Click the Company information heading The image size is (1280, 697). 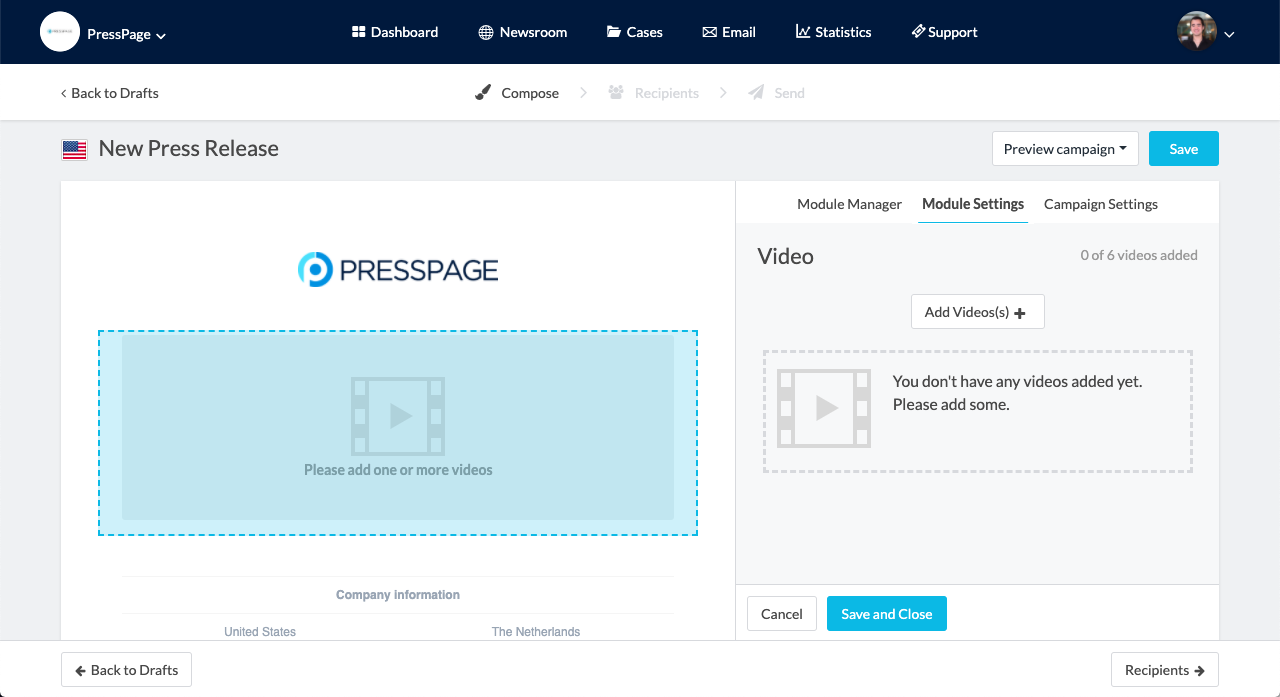[398, 595]
